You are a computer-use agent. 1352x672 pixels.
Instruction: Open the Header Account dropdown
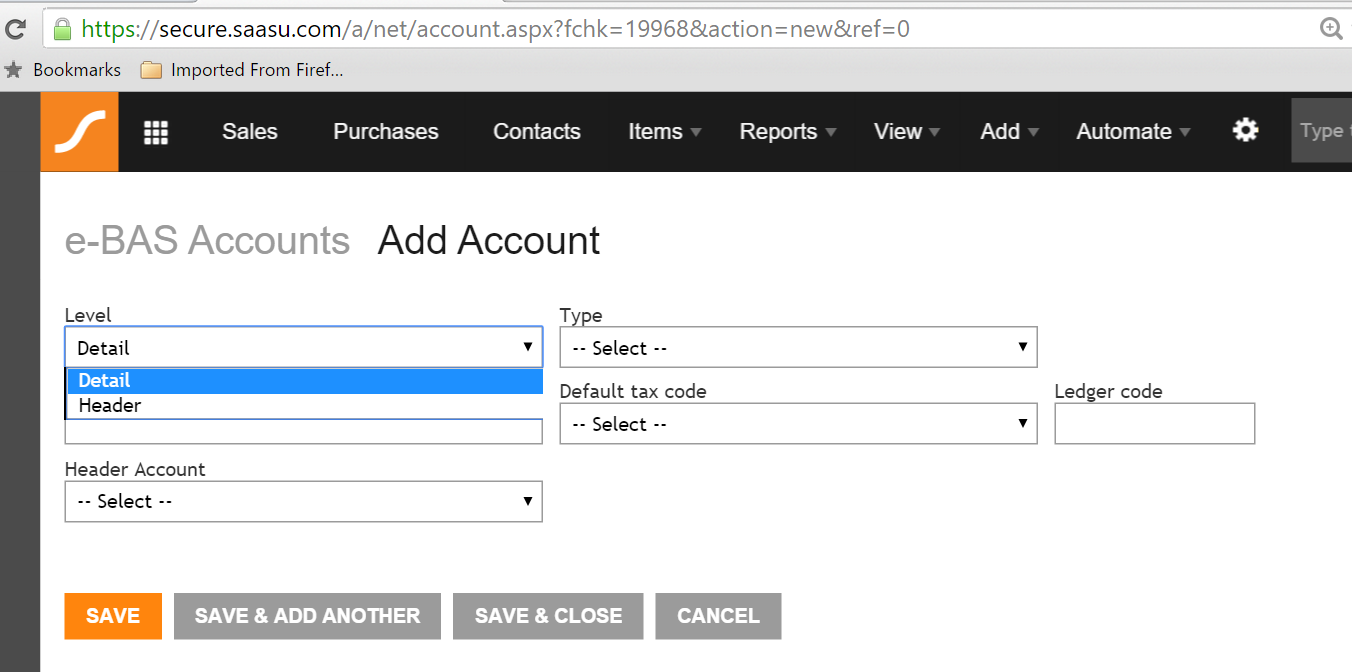point(304,501)
